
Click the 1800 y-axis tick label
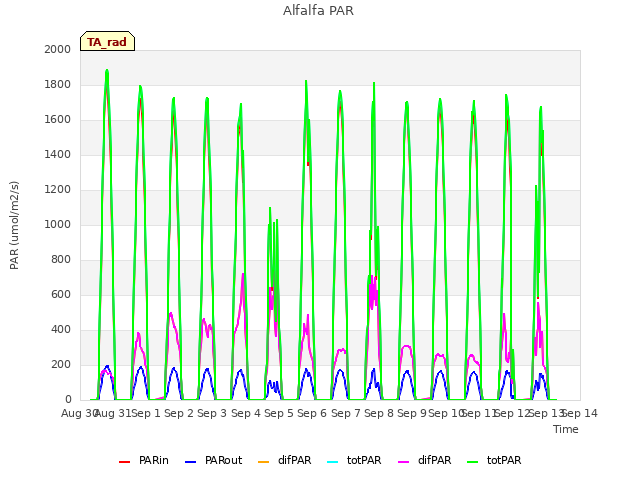[58, 84]
